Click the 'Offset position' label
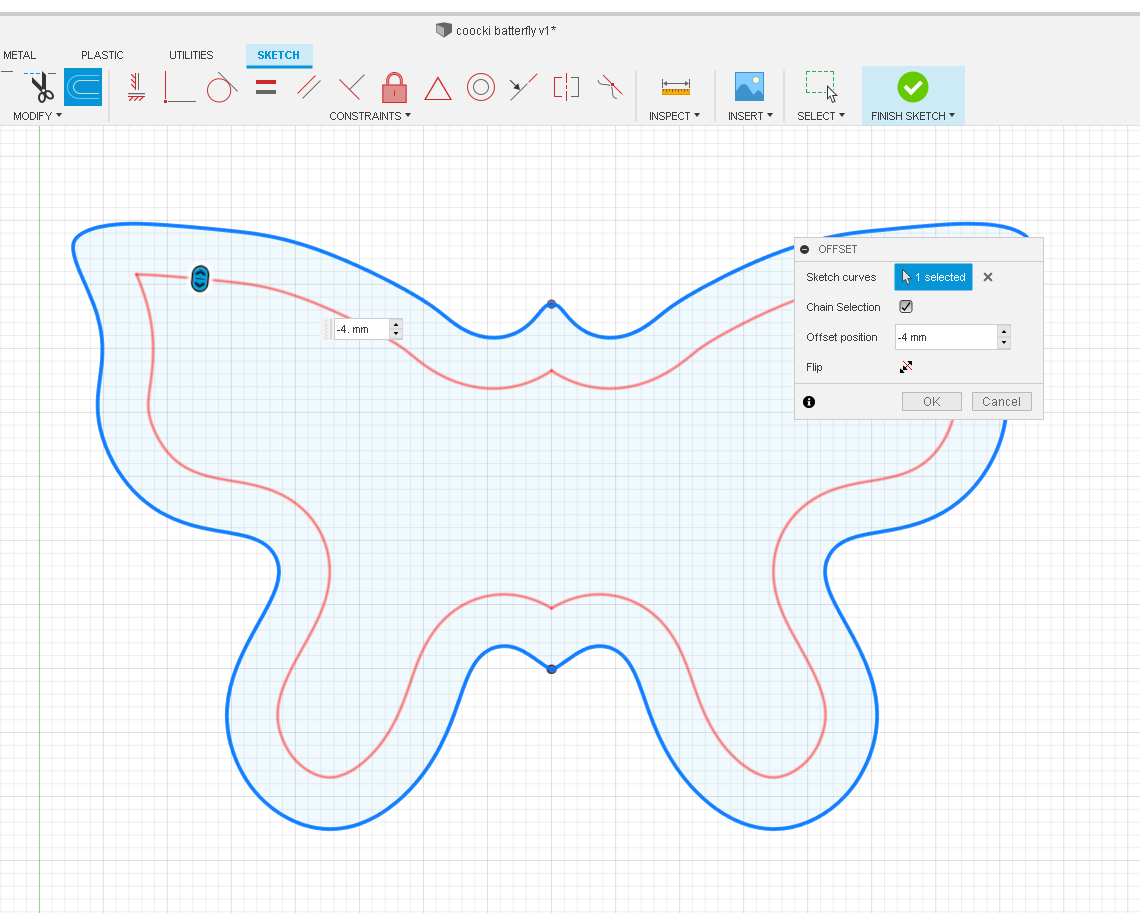This screenshot has width=1140, height=913. pos(841,337)
